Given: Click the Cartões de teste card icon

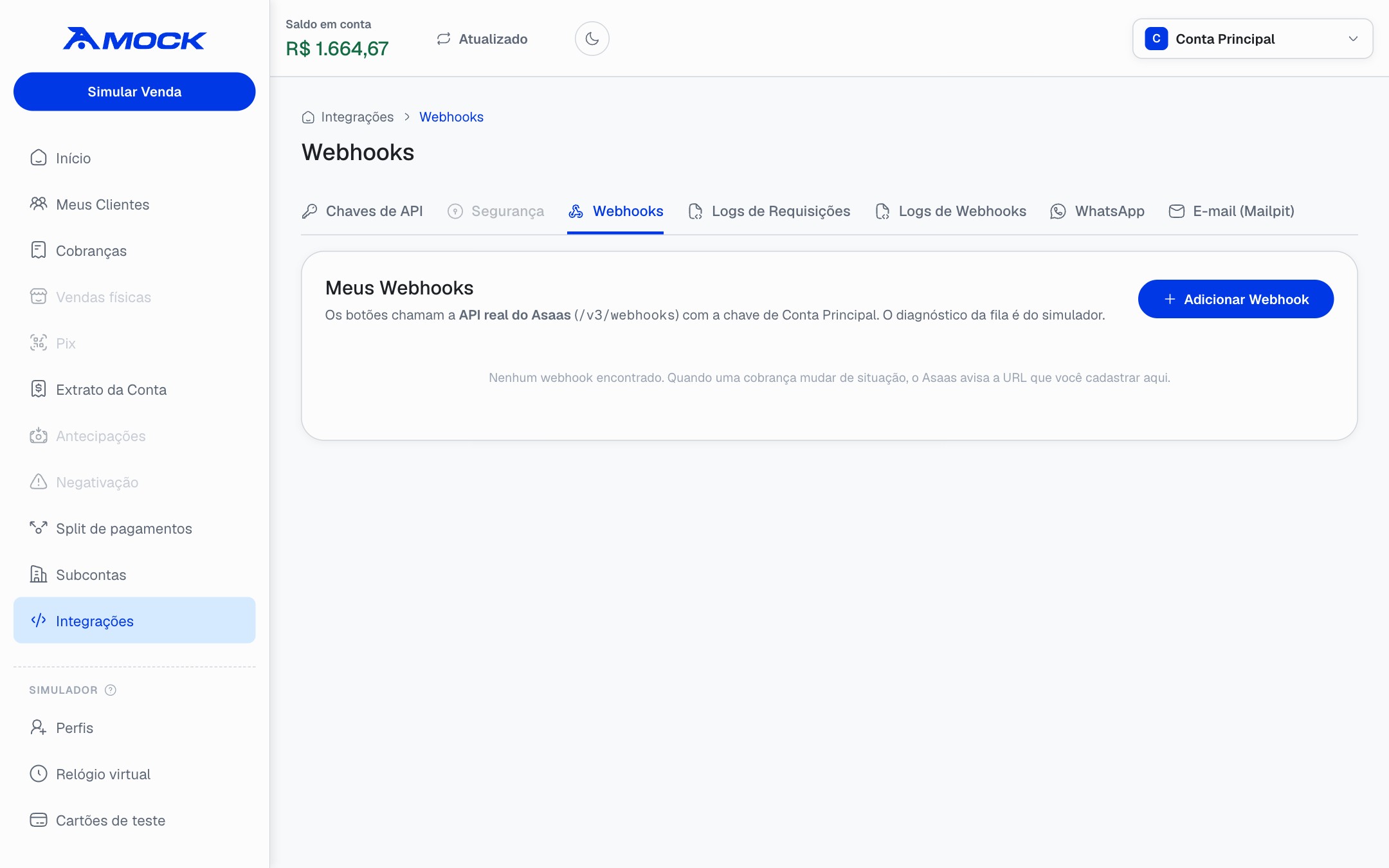Looking at the screenshot, I should pyautogui.click(x=39, y=820).
